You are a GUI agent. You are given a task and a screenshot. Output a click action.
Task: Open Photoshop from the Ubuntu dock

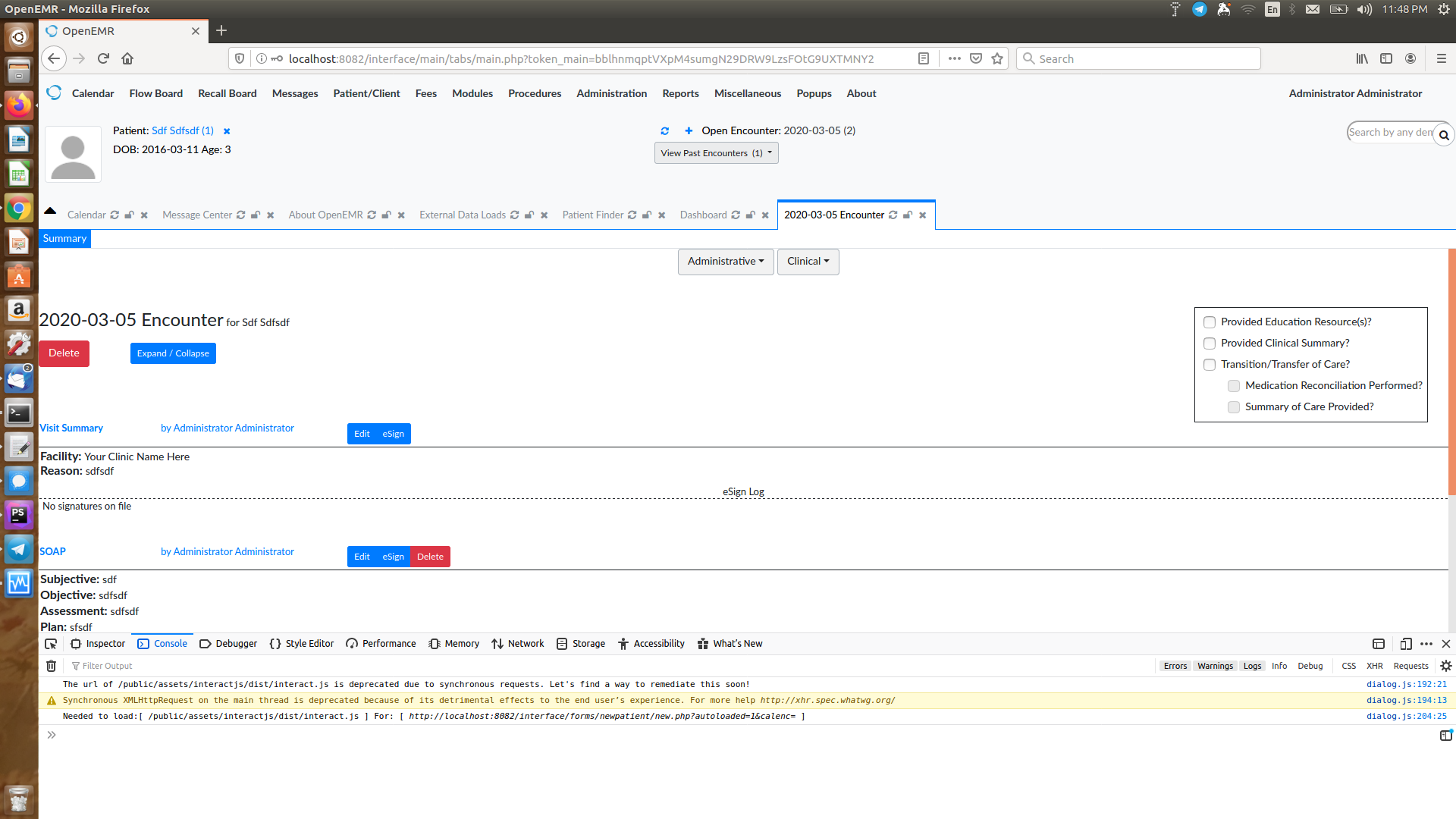[x=18, y=515]
